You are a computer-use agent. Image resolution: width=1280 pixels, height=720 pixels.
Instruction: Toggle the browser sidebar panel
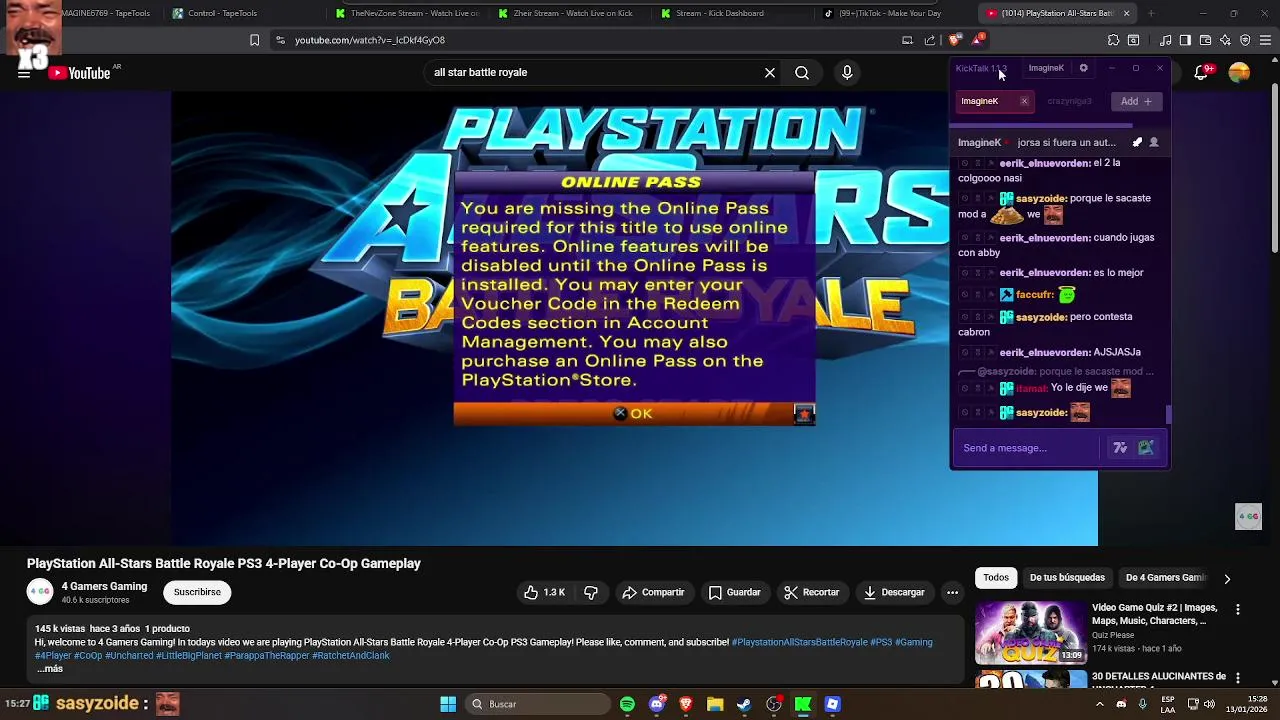(1185, 40)
